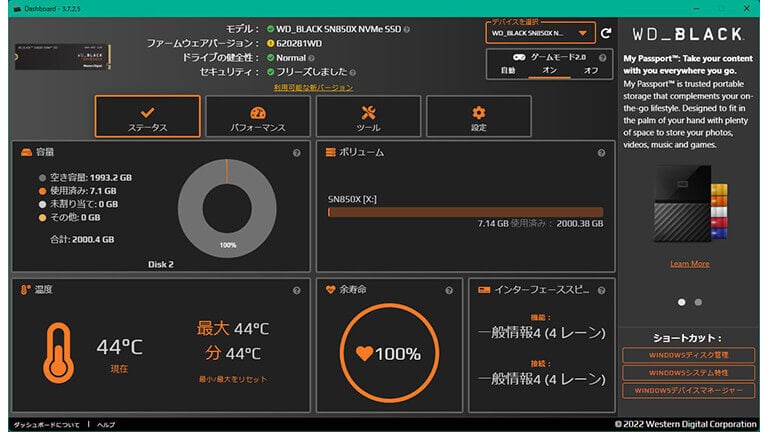Click the 最小/最大をリセット link
Screen dimensions: 768x432
pos(231,379)
